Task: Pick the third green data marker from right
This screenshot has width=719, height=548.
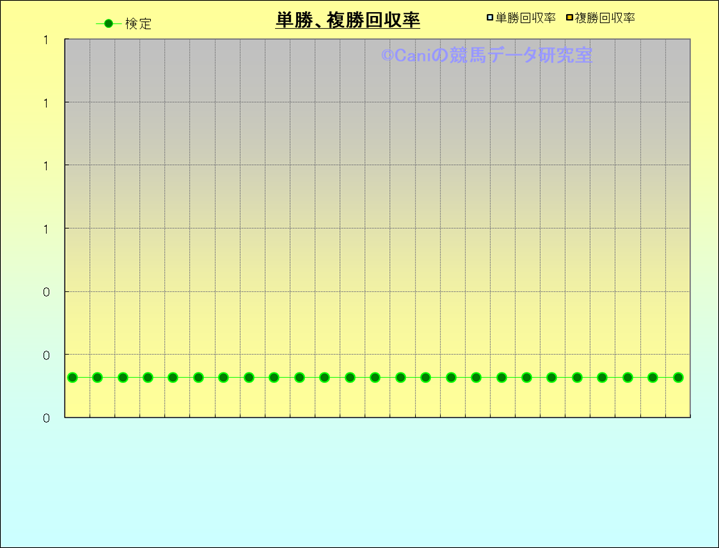Action: click(x=628, y=377)
